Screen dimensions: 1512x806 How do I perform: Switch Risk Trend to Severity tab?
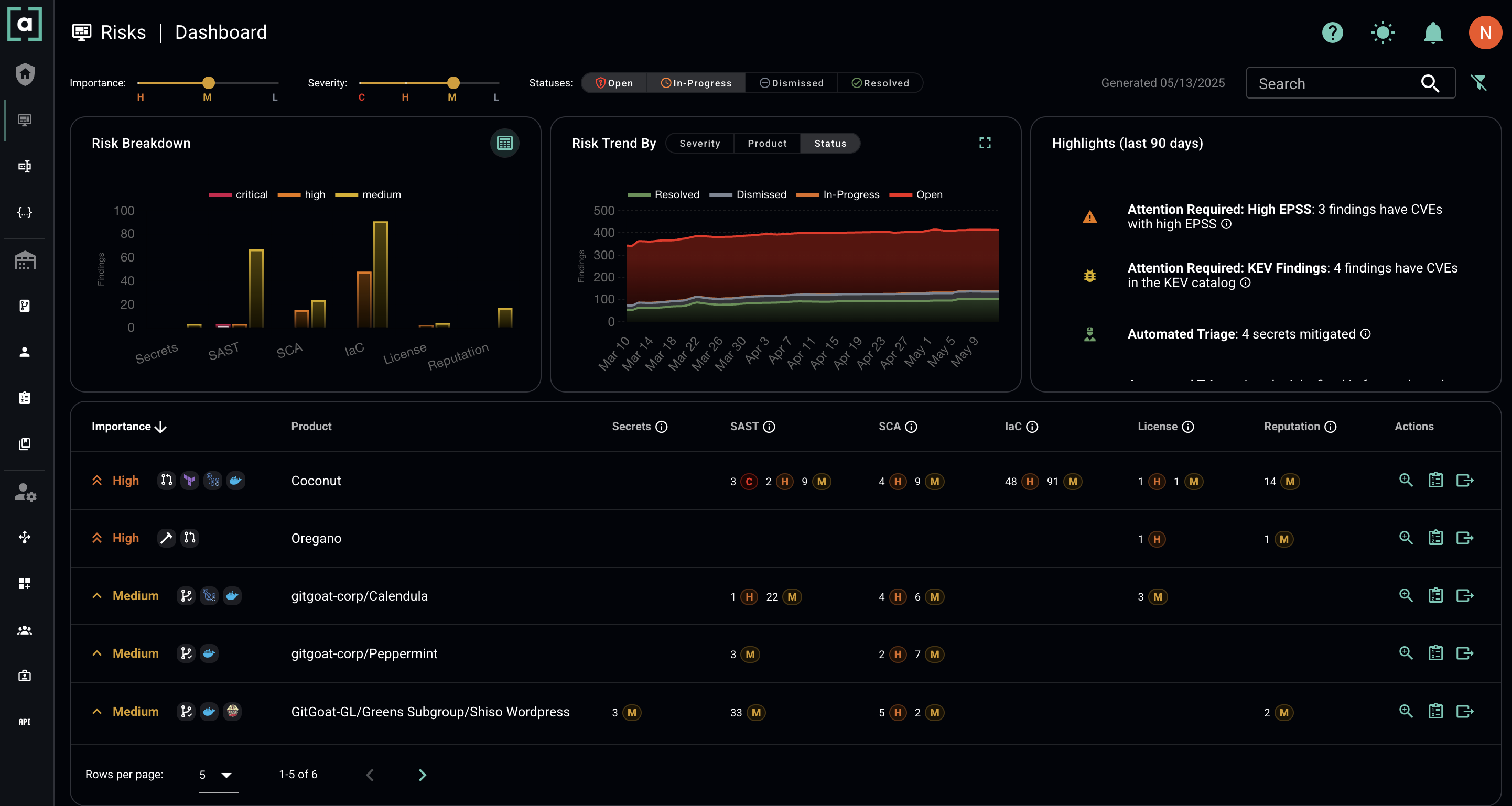[x=699, y=143]
